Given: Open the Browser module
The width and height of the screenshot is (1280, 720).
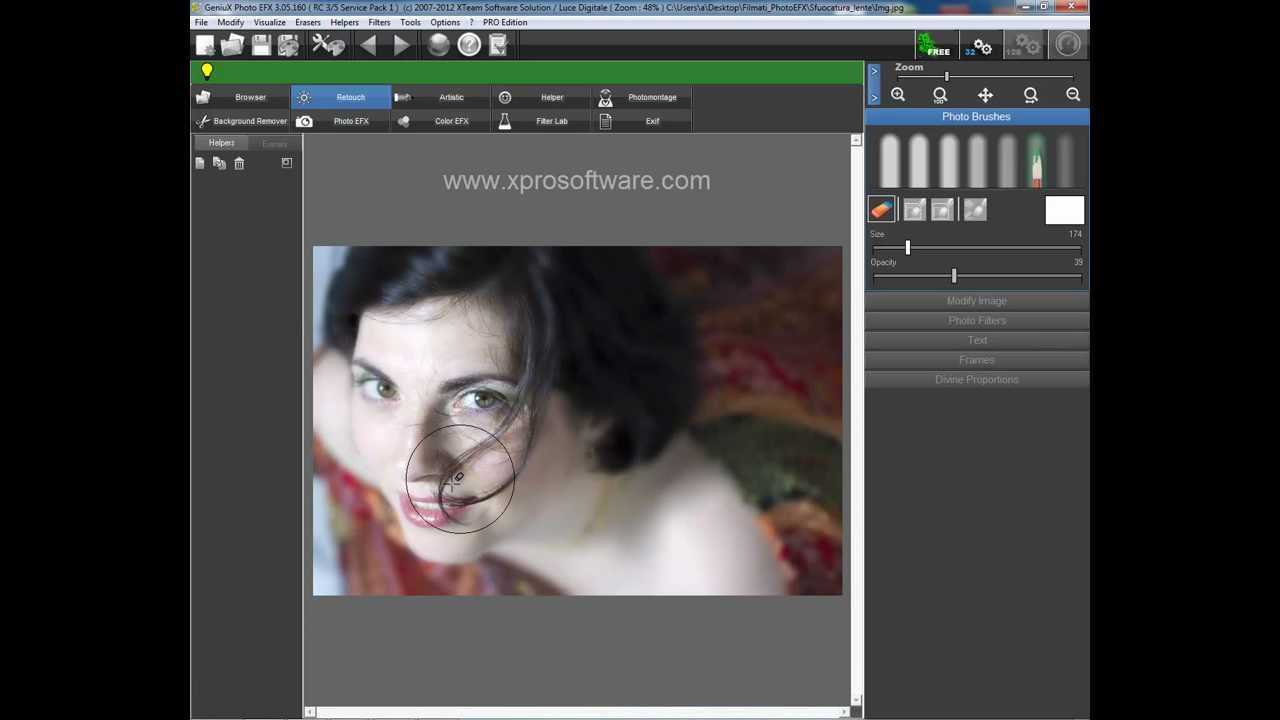Looking at the screenshot, I should click(241, 97).
